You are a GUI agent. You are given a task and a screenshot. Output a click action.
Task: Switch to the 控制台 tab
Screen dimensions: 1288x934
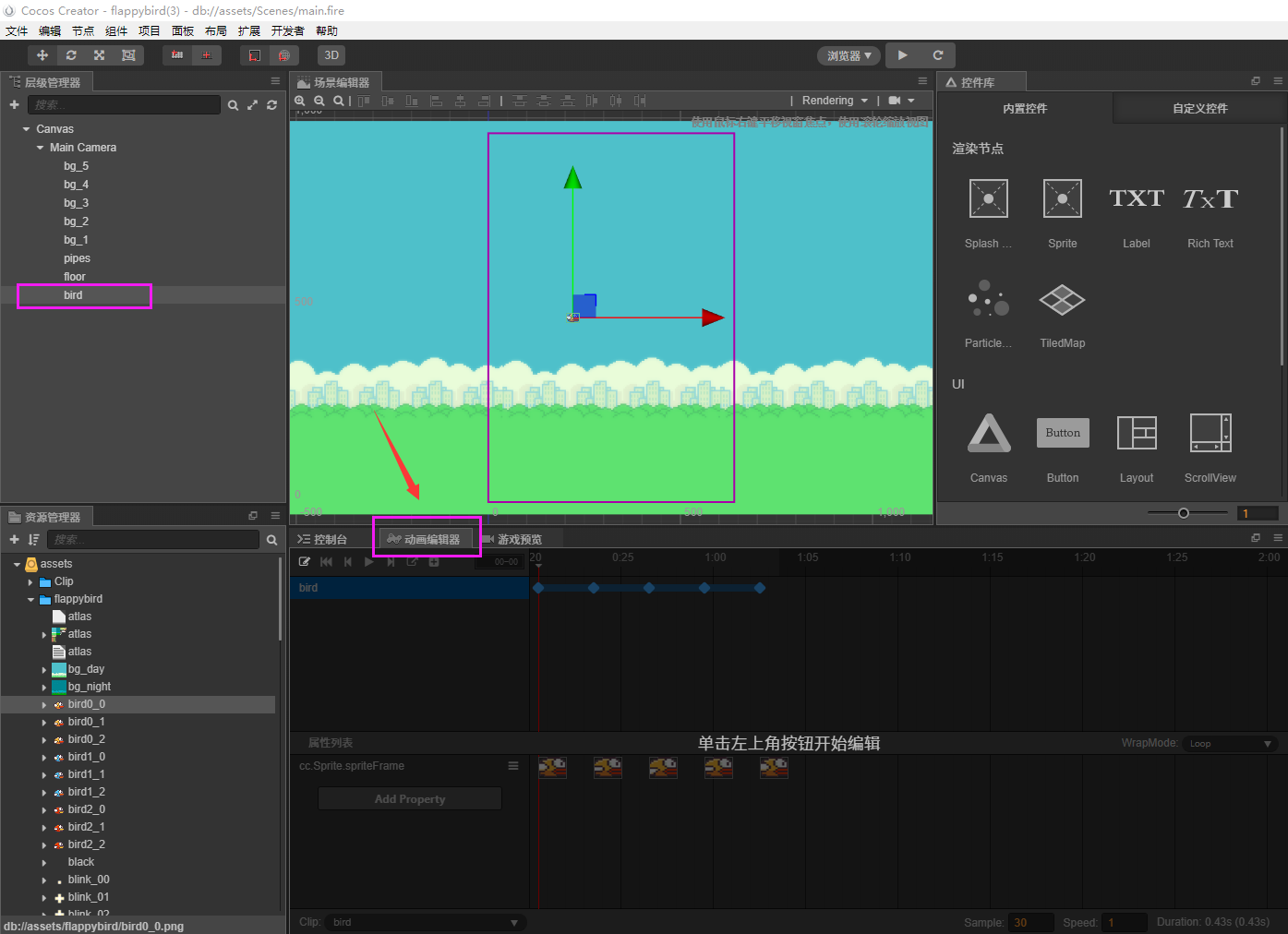tap(323, 539)
